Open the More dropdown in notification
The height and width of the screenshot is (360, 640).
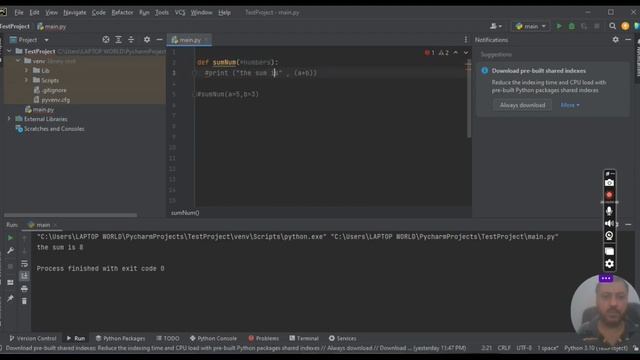click(570, 105)
